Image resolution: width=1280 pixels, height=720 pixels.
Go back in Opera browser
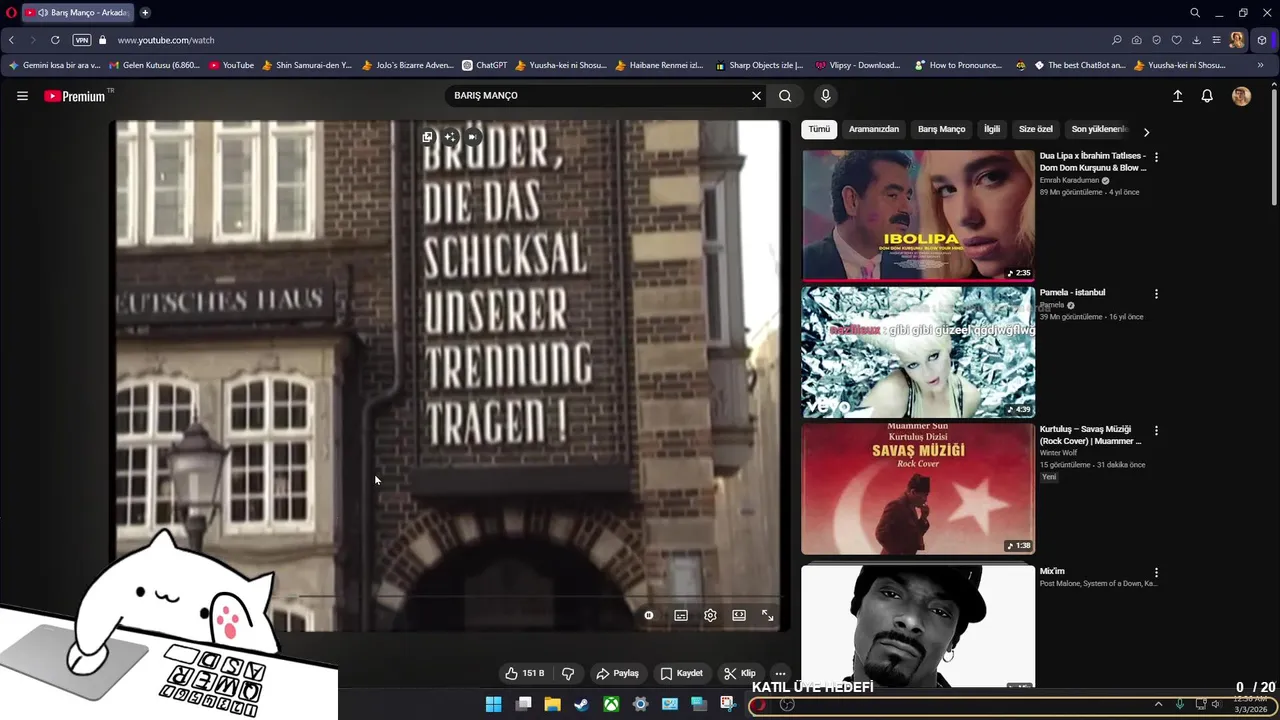11,40
